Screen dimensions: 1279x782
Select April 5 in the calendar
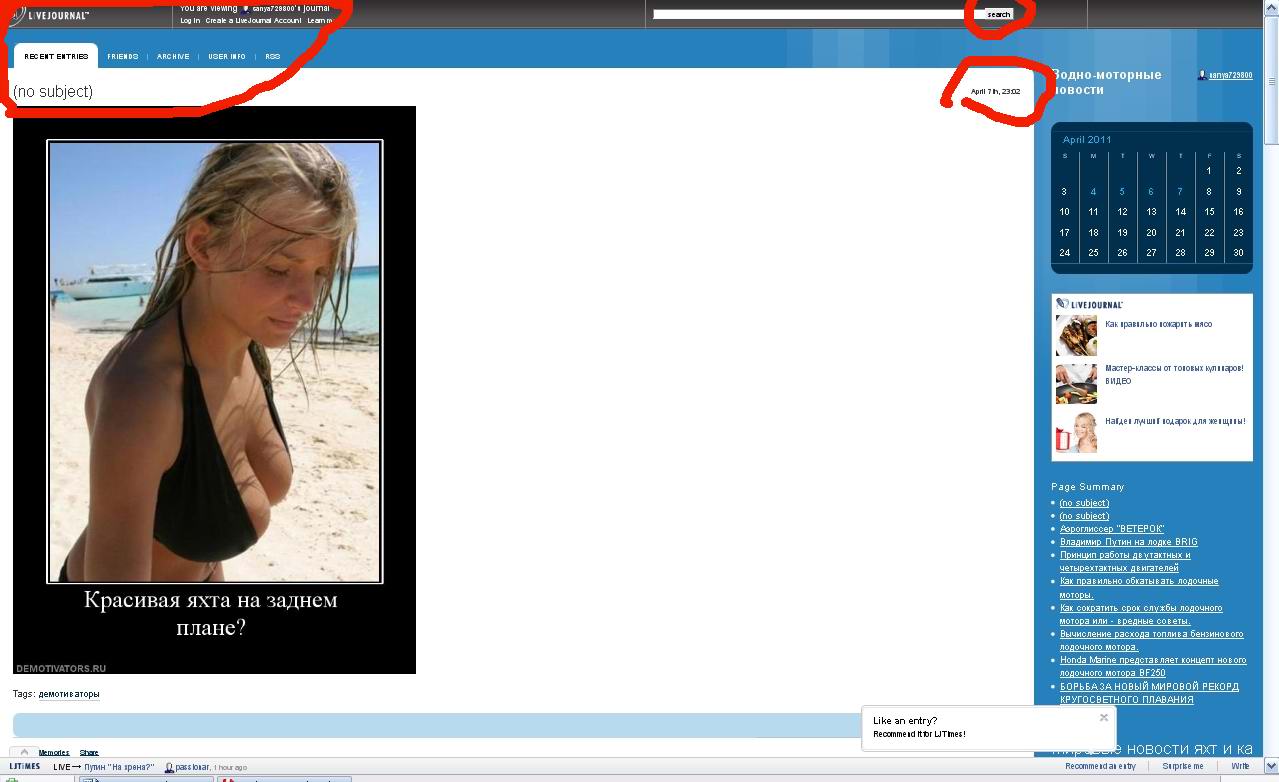click(1122, 192)
